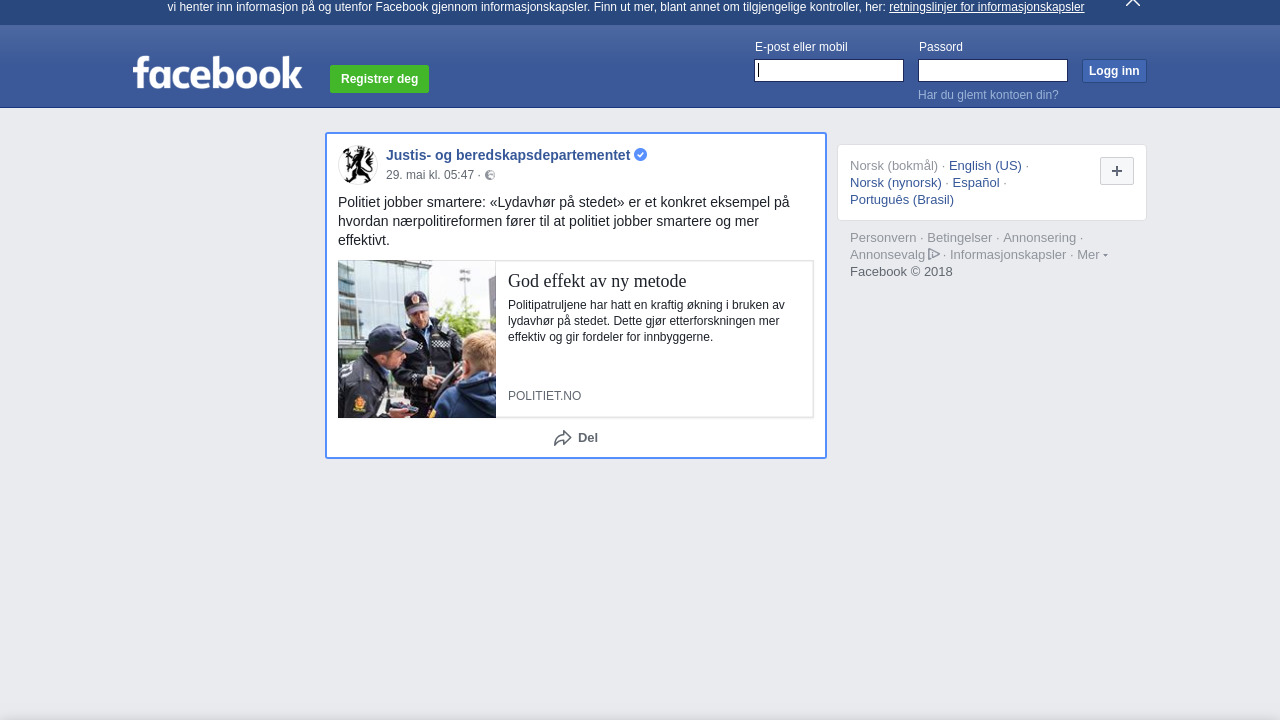Click the public globe privacy icon
The image size is (1280, 720).
pos(490,175)
